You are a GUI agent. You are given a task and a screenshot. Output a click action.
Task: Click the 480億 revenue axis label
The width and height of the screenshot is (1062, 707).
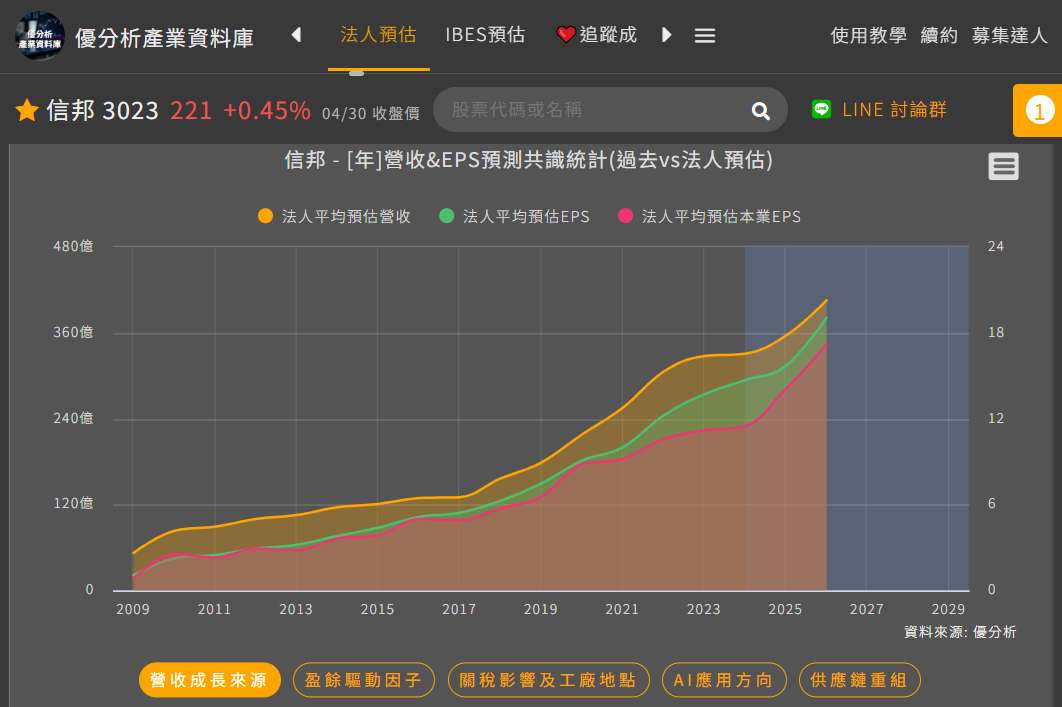73,247
